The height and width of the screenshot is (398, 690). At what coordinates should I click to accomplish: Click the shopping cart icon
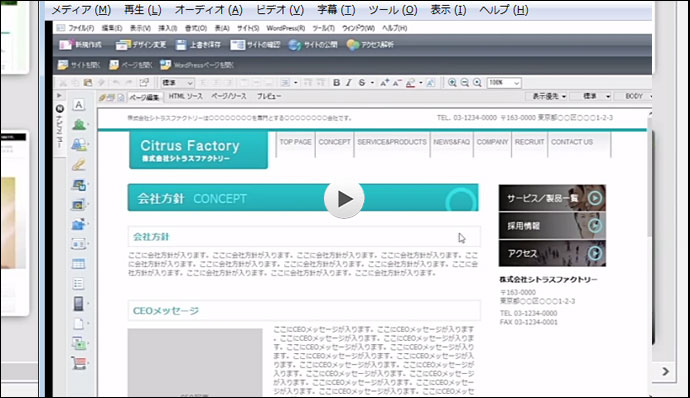[x=79, y=363]
